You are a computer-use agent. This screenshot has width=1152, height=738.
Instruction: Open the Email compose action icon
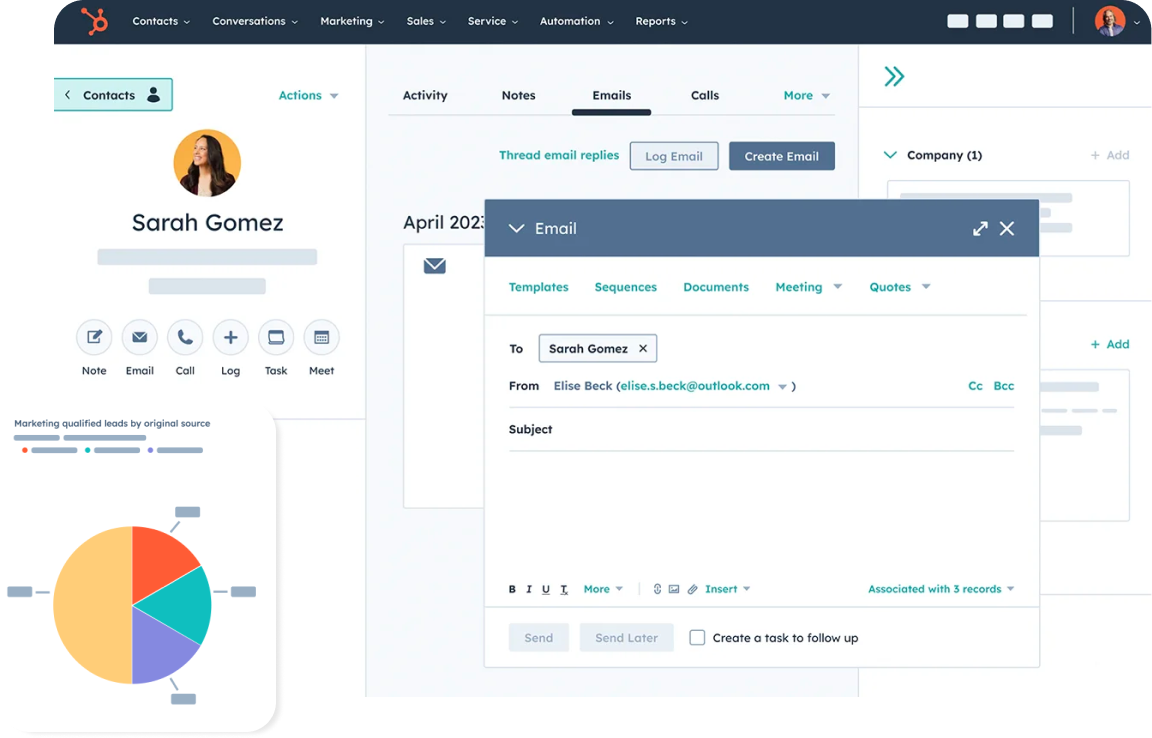[x=139, y=337]
